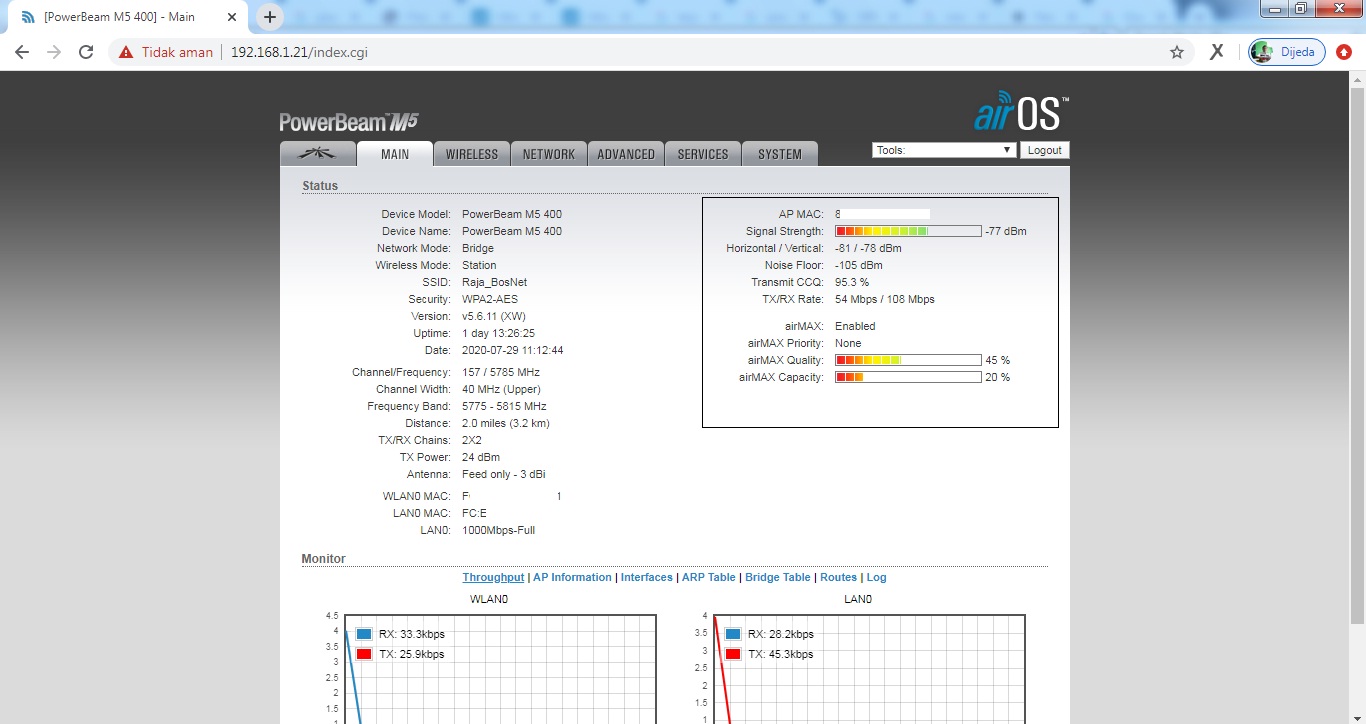Image resolution: width=1366 pixels, height=724 pixels.
Task: Click Channel/Frequency value 157 / 5785 MHz
Action: point(501,372)
